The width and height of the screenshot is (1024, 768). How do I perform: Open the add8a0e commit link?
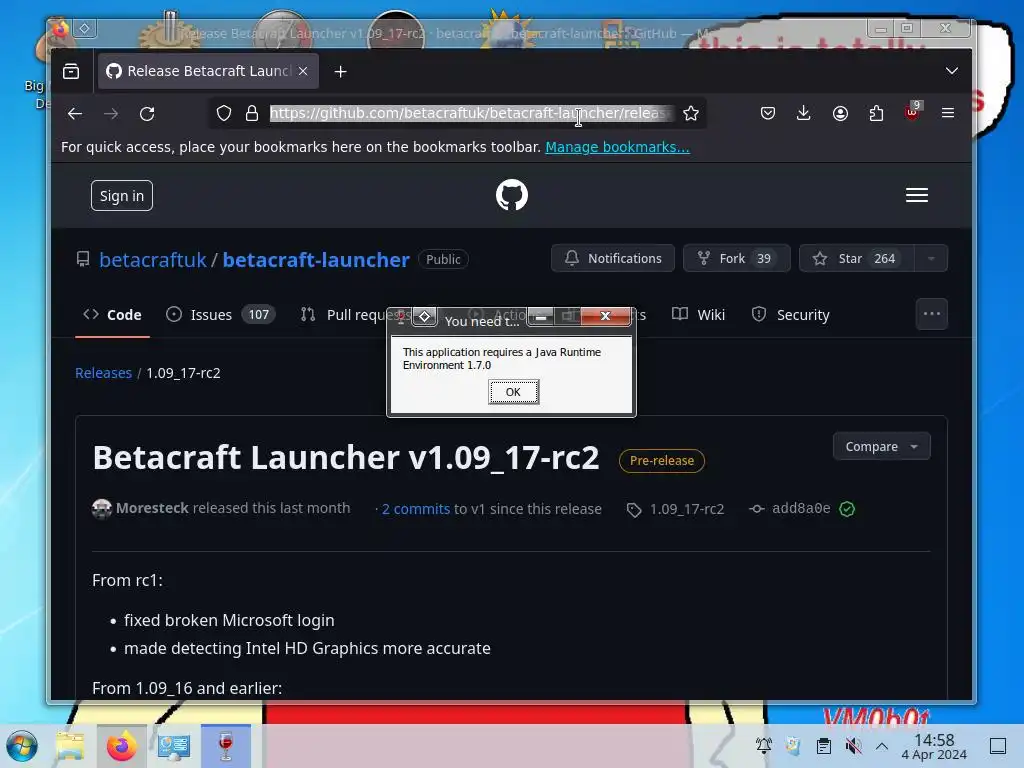pyautogui.click(x=801, y=508)
